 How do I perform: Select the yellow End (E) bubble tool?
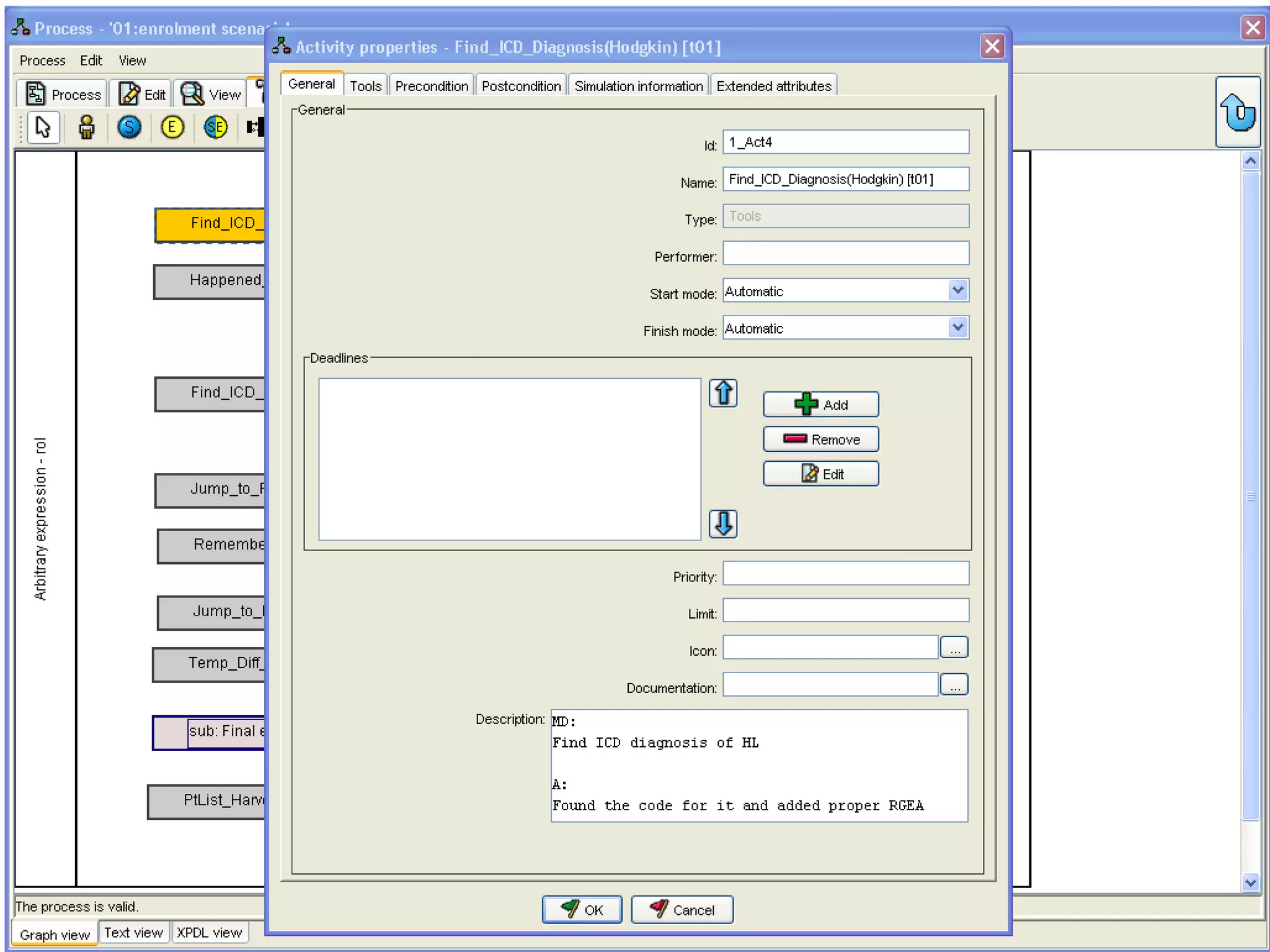(x=172, y=128)
